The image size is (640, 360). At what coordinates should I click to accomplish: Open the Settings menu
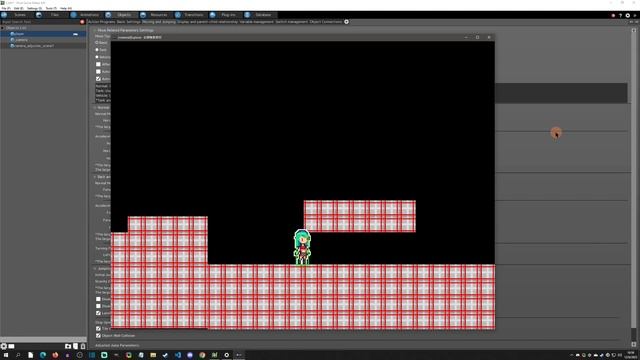34,8
